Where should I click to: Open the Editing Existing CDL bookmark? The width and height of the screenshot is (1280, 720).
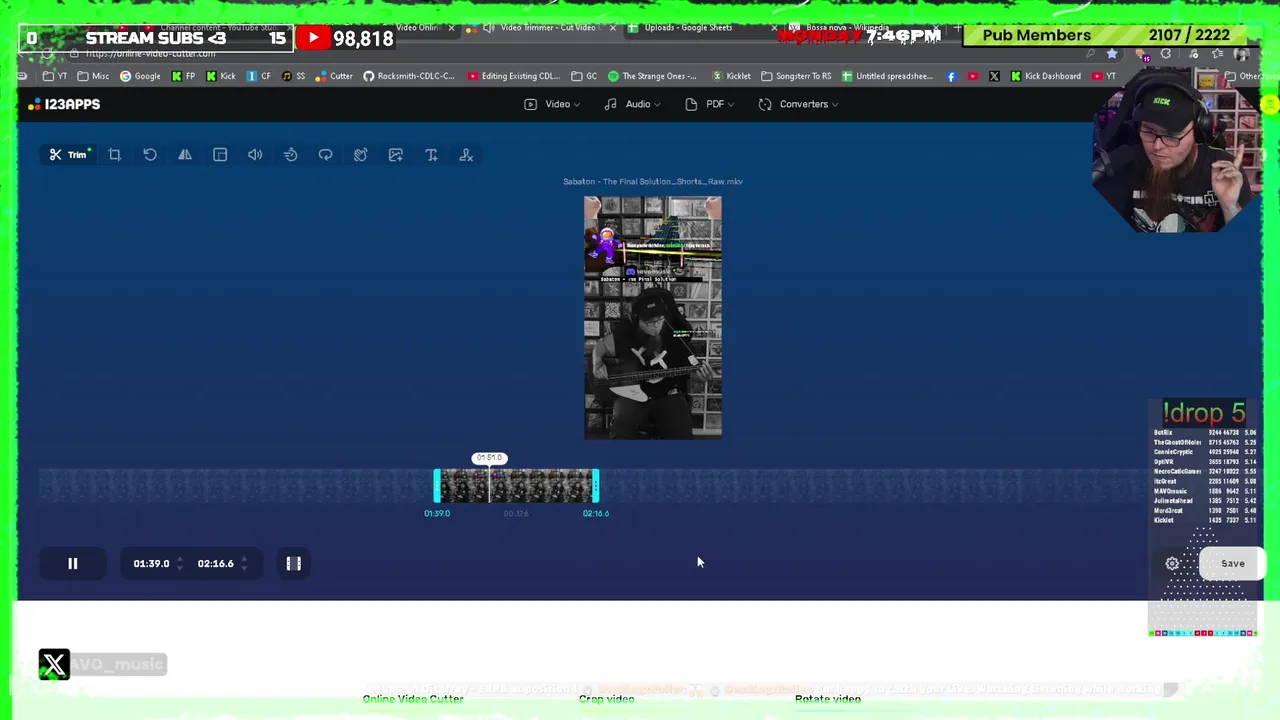[x=513, y=76]
